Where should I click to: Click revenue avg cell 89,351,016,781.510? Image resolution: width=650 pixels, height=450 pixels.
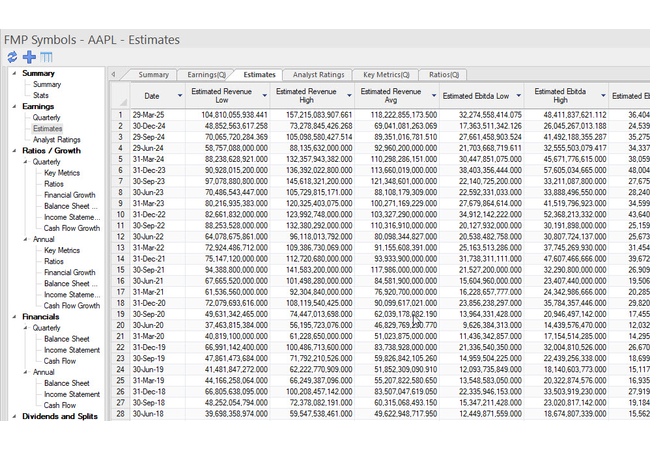397,137
